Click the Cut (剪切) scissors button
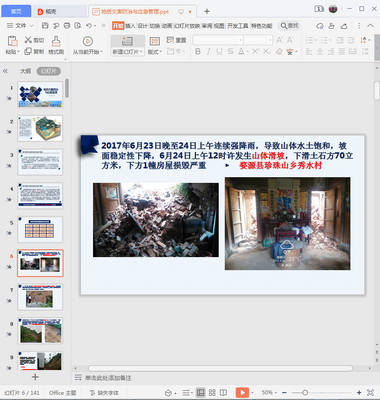The width and height of the screenshot is (380, 400). click(x=34, y=40)
